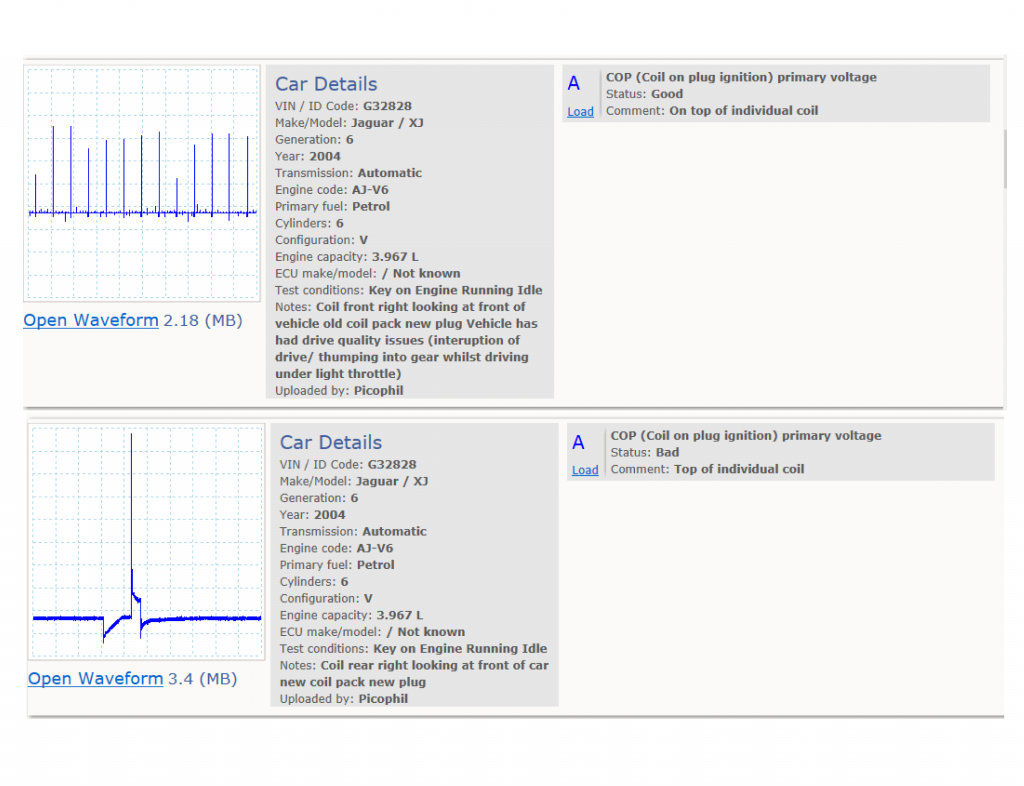Select 'Comment: On top of individual coil'

coord(712,111)
